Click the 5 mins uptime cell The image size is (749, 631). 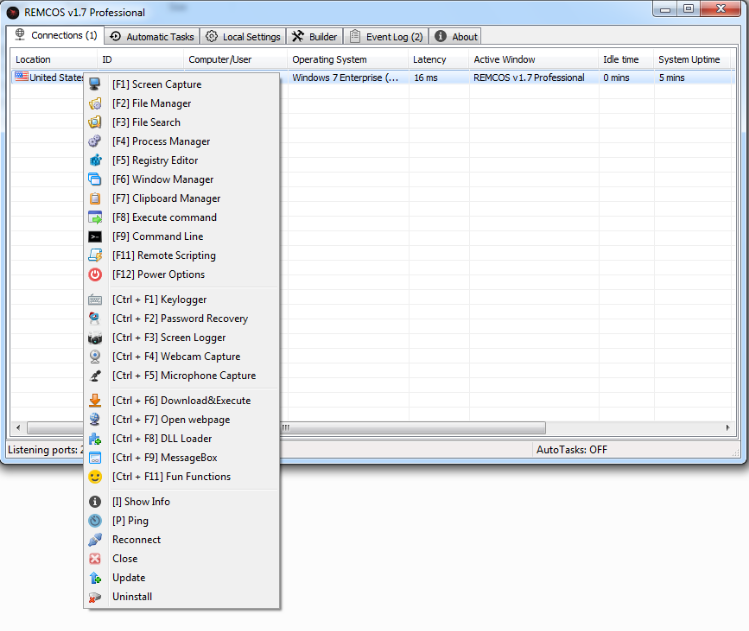point(692,77)
